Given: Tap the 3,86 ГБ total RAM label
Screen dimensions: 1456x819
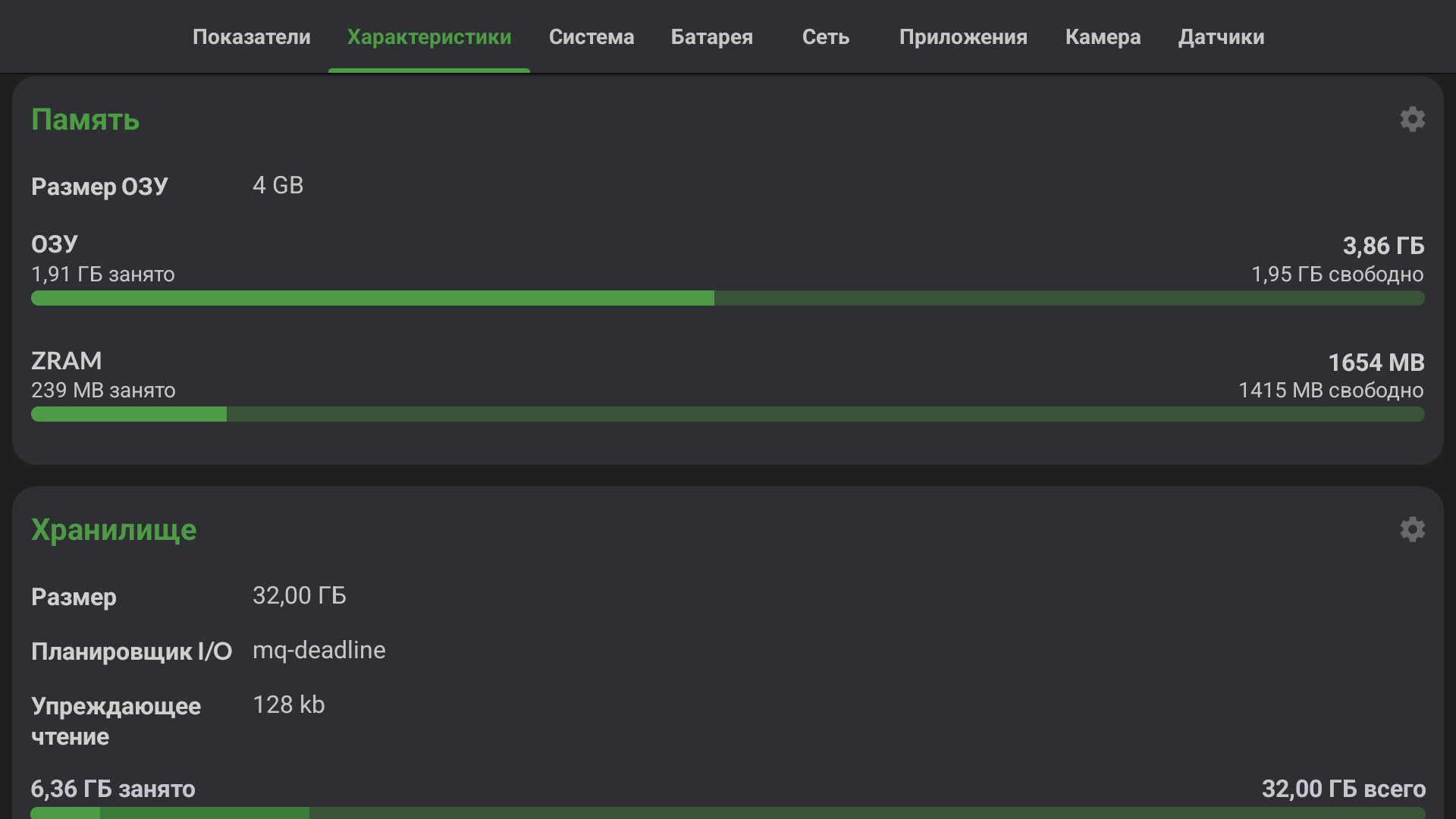Looking at the screenshot, I should click(x=1382, y=246).
